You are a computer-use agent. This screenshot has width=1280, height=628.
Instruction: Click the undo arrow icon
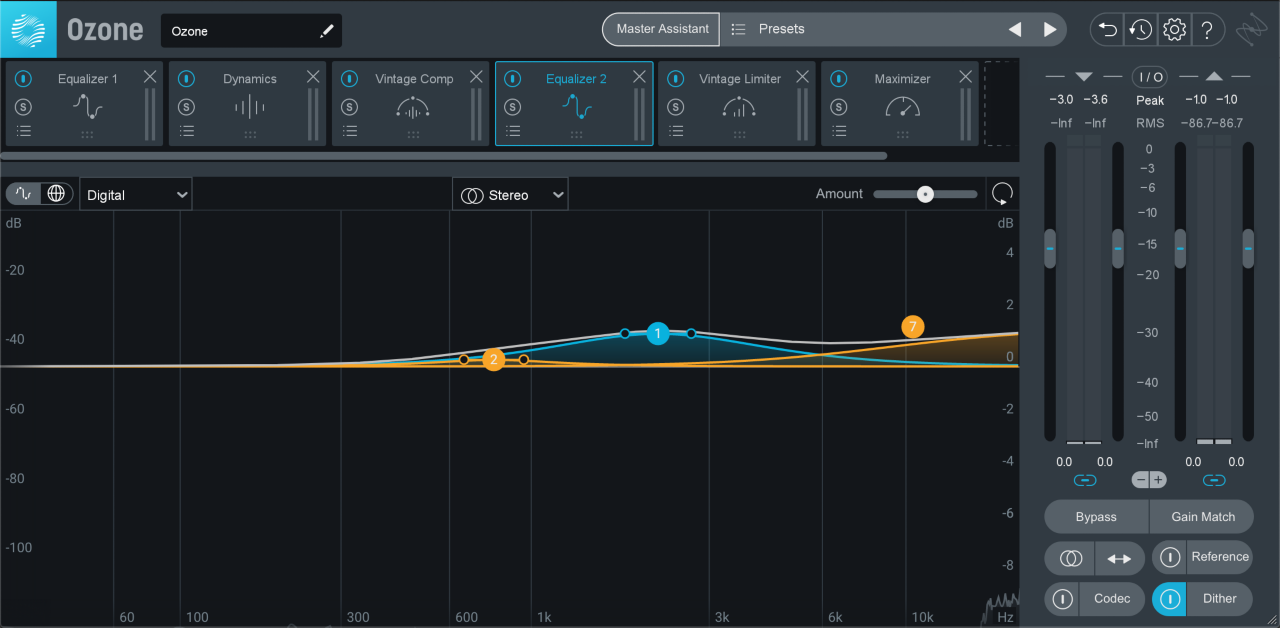coord(1108,30)
